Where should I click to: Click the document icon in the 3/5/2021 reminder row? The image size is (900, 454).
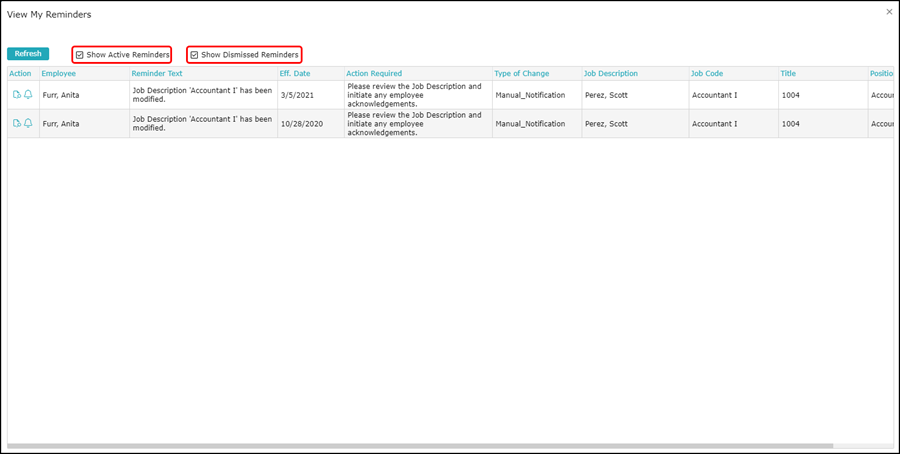click(17, 95)
